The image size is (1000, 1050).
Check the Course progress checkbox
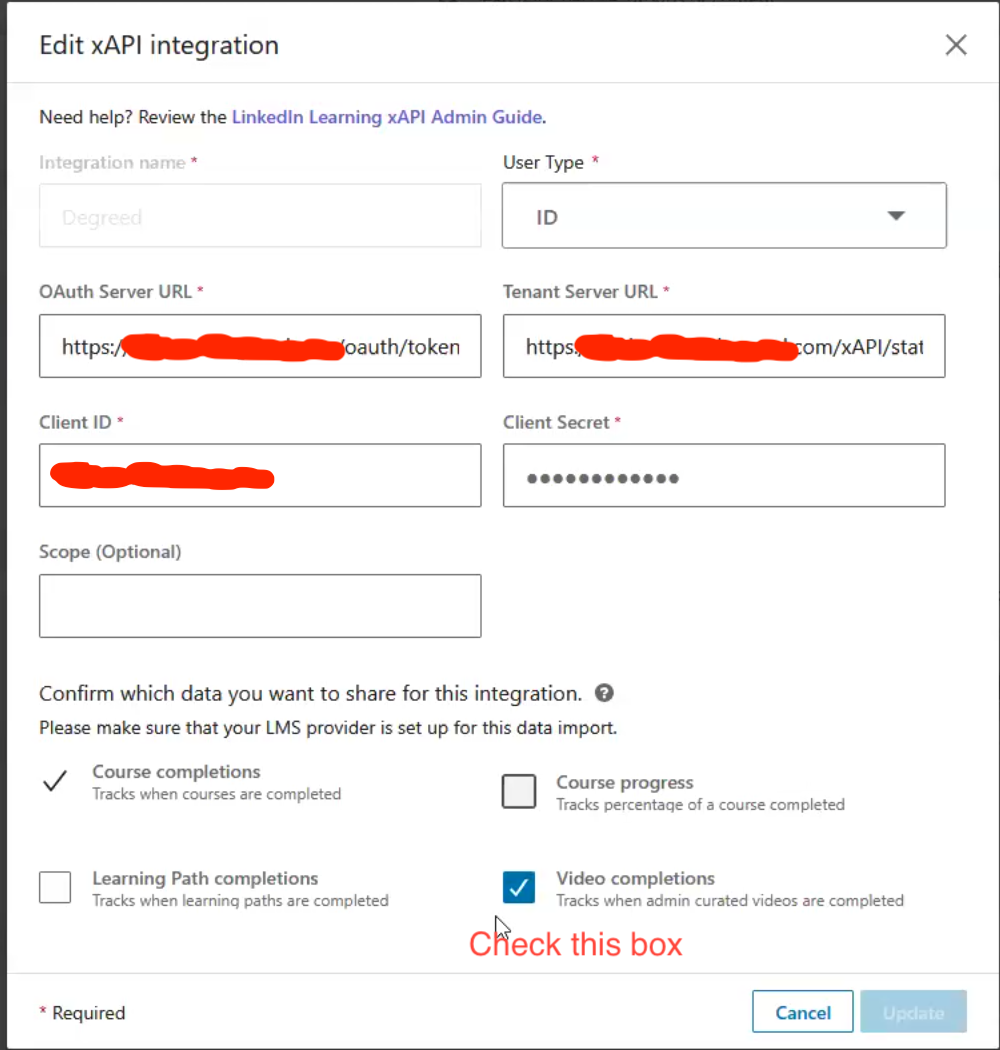pyautogui.click(x=518, y=791)
